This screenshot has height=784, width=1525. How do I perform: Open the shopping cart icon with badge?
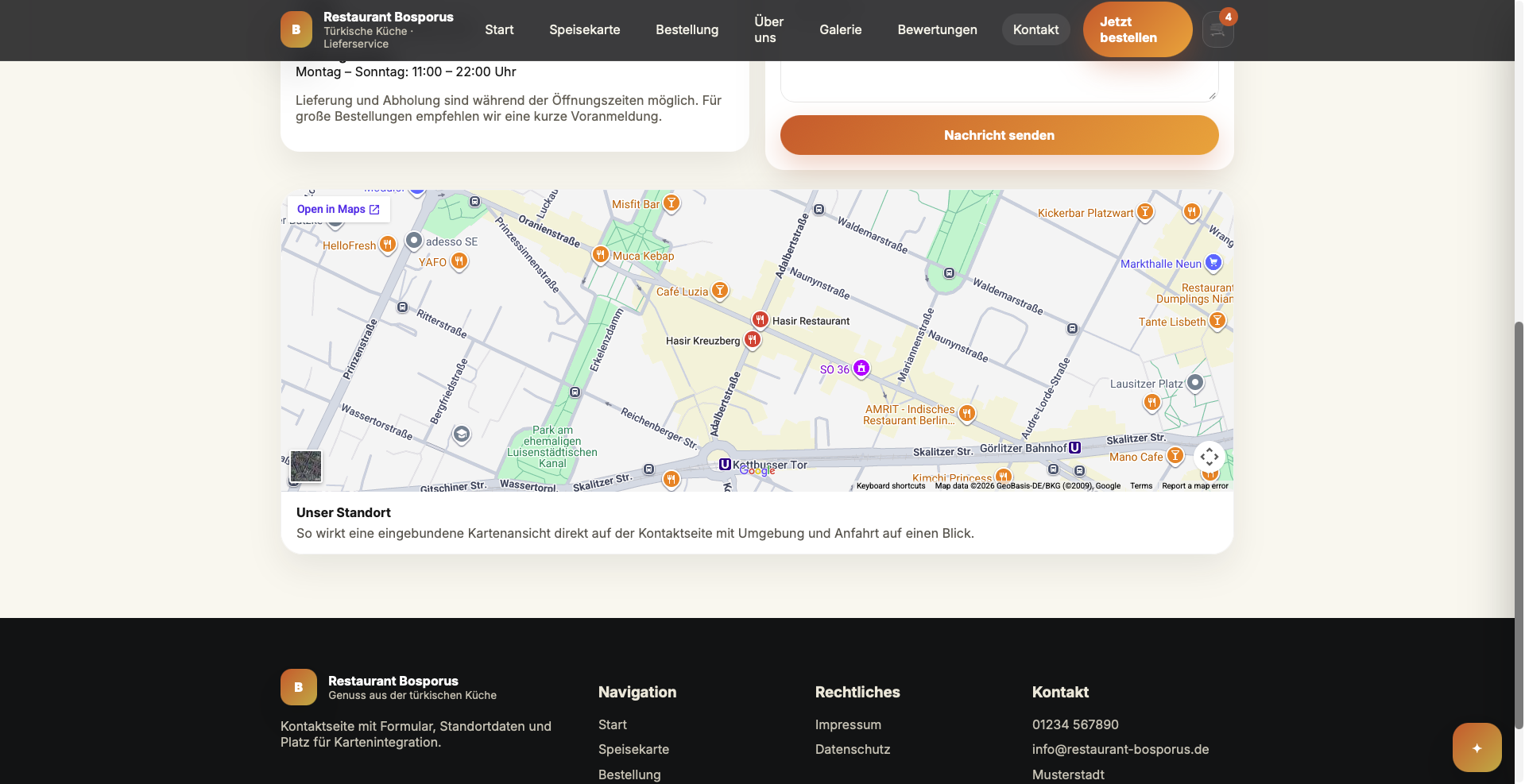coord(1217,29)
